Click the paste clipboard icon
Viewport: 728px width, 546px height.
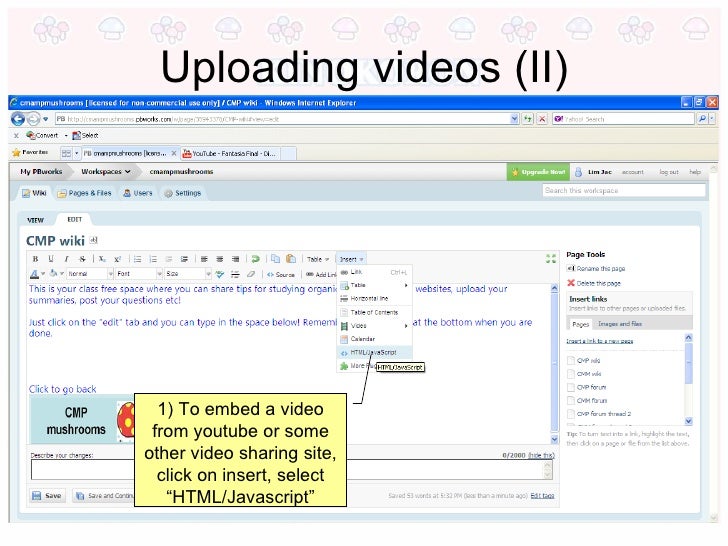tap(291, 259)
